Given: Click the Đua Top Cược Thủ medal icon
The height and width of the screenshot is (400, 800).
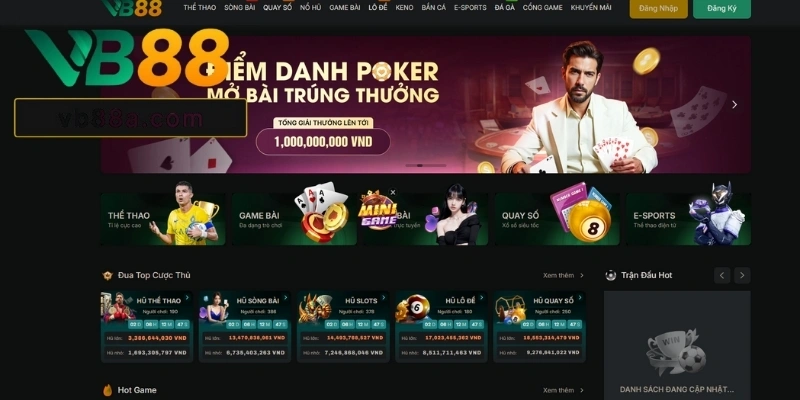Looking at the screenshot, I should pos(107,276).
